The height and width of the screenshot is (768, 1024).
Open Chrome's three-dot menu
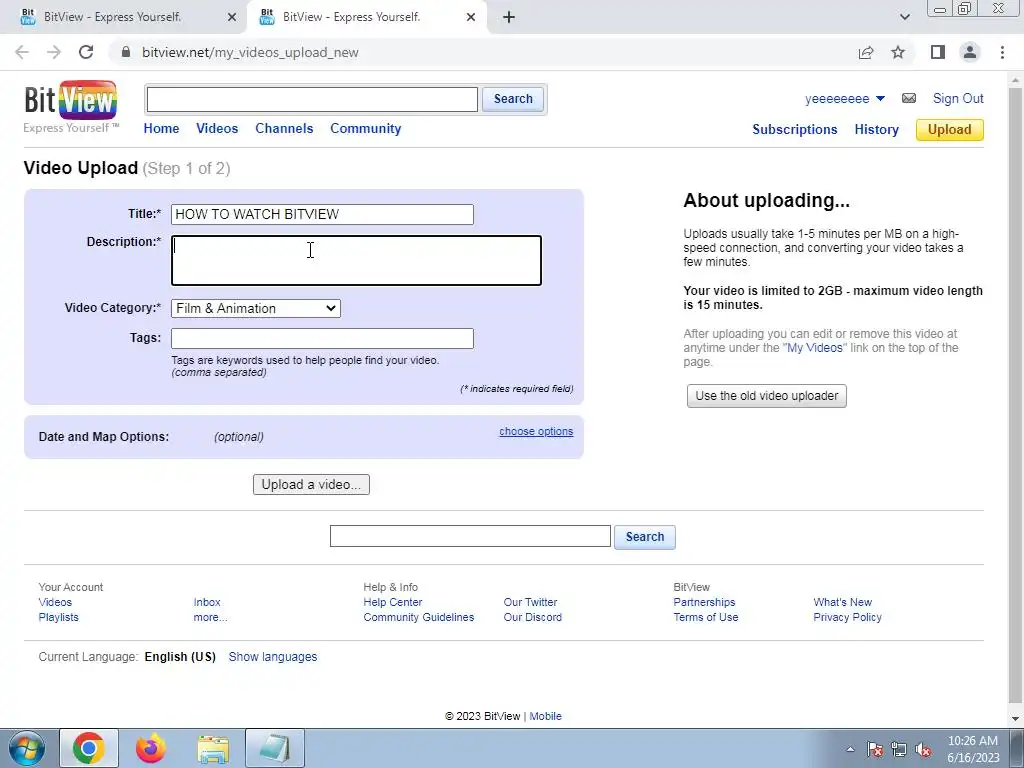(1002, 52)
